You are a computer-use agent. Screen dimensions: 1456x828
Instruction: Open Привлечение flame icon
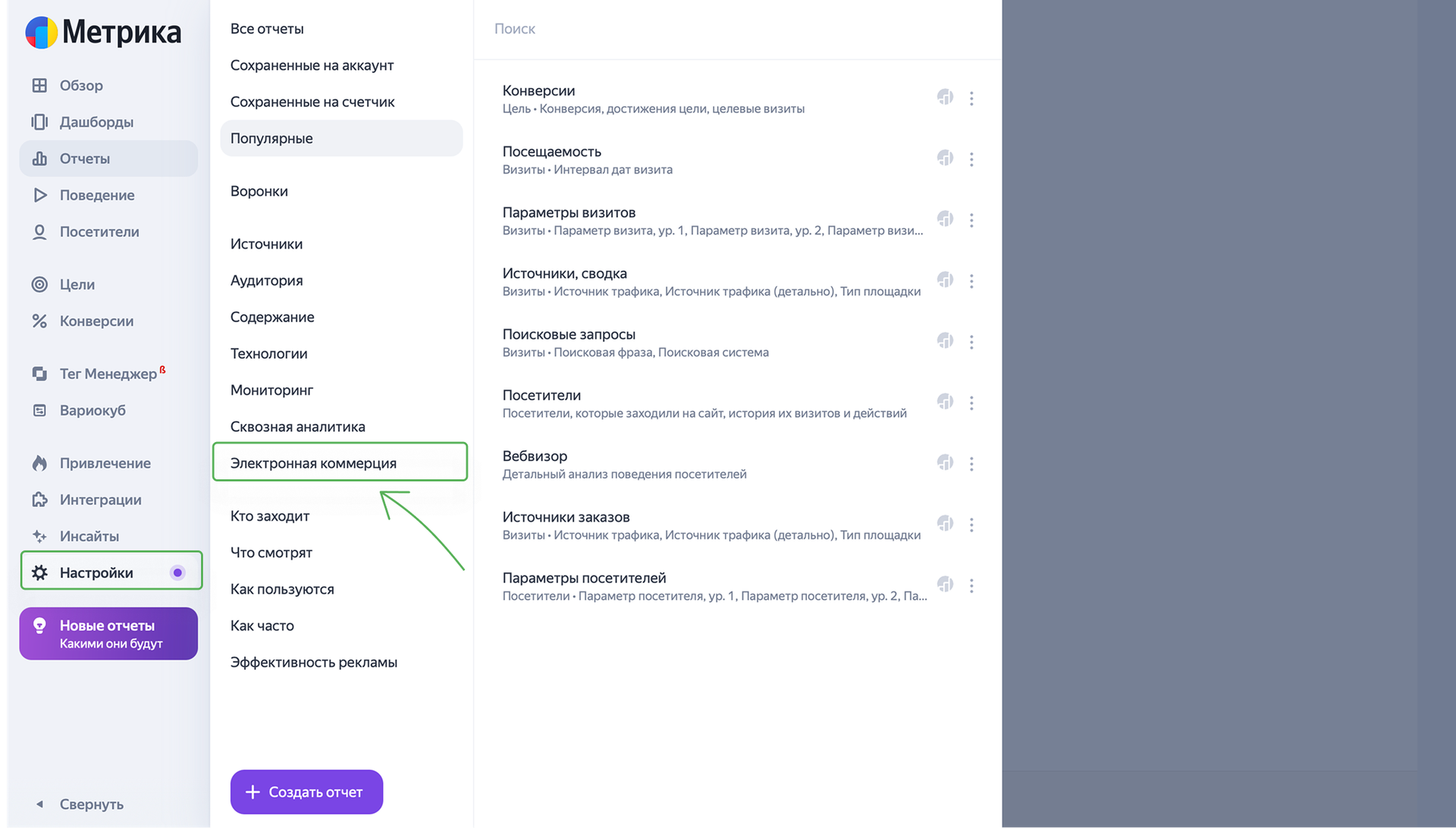click(x=39, y=463)
